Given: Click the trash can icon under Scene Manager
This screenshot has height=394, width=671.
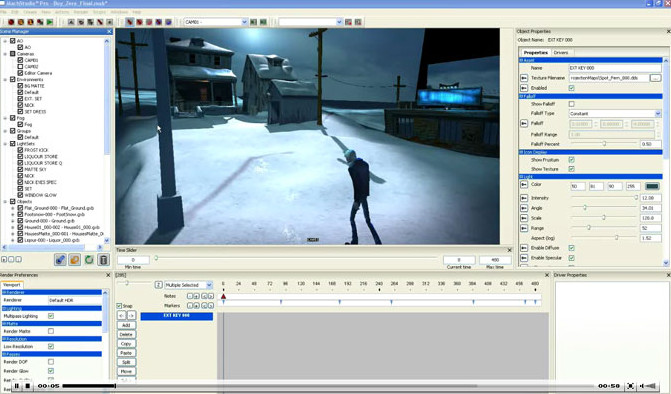Looking at the screenshot, I should point(103,260).
